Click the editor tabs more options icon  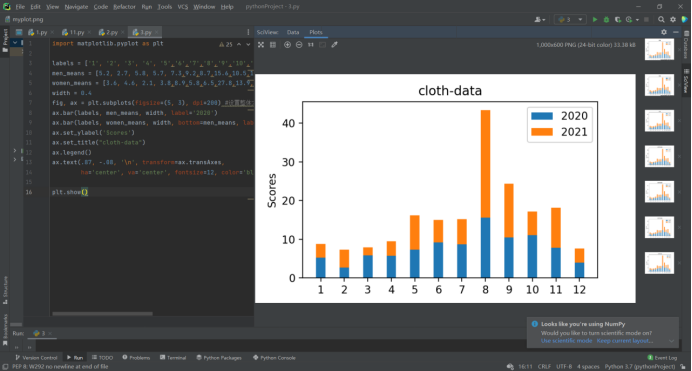pyautogui.click(x=248, y=32)
